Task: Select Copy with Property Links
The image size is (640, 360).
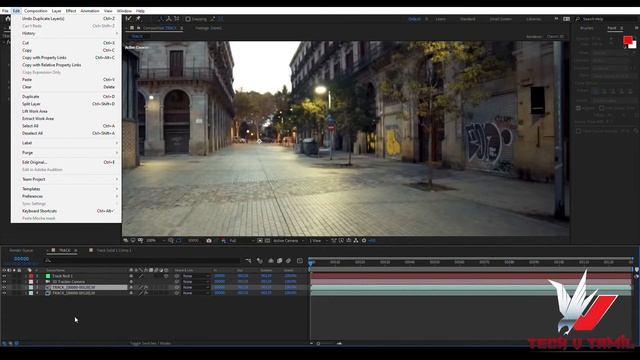Action: point(66,58)
